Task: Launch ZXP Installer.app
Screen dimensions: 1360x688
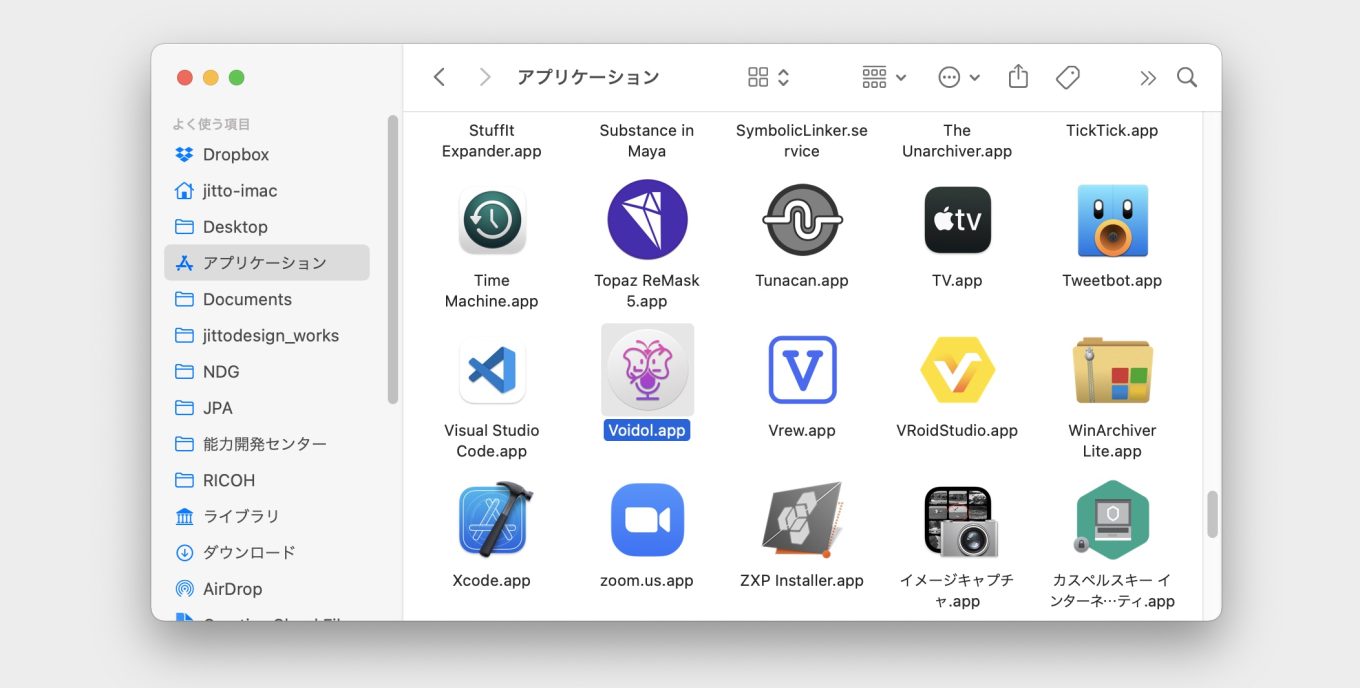Action: [x=801, y=519]
